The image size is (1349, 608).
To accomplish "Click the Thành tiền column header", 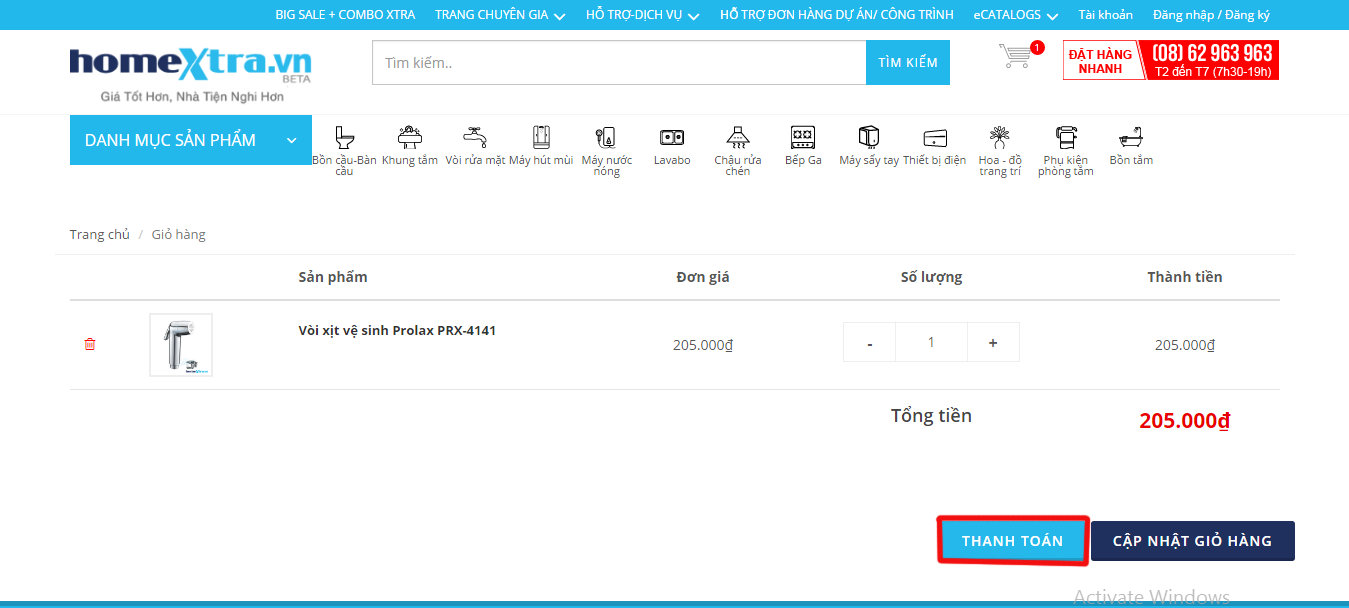I will 1185,277.
